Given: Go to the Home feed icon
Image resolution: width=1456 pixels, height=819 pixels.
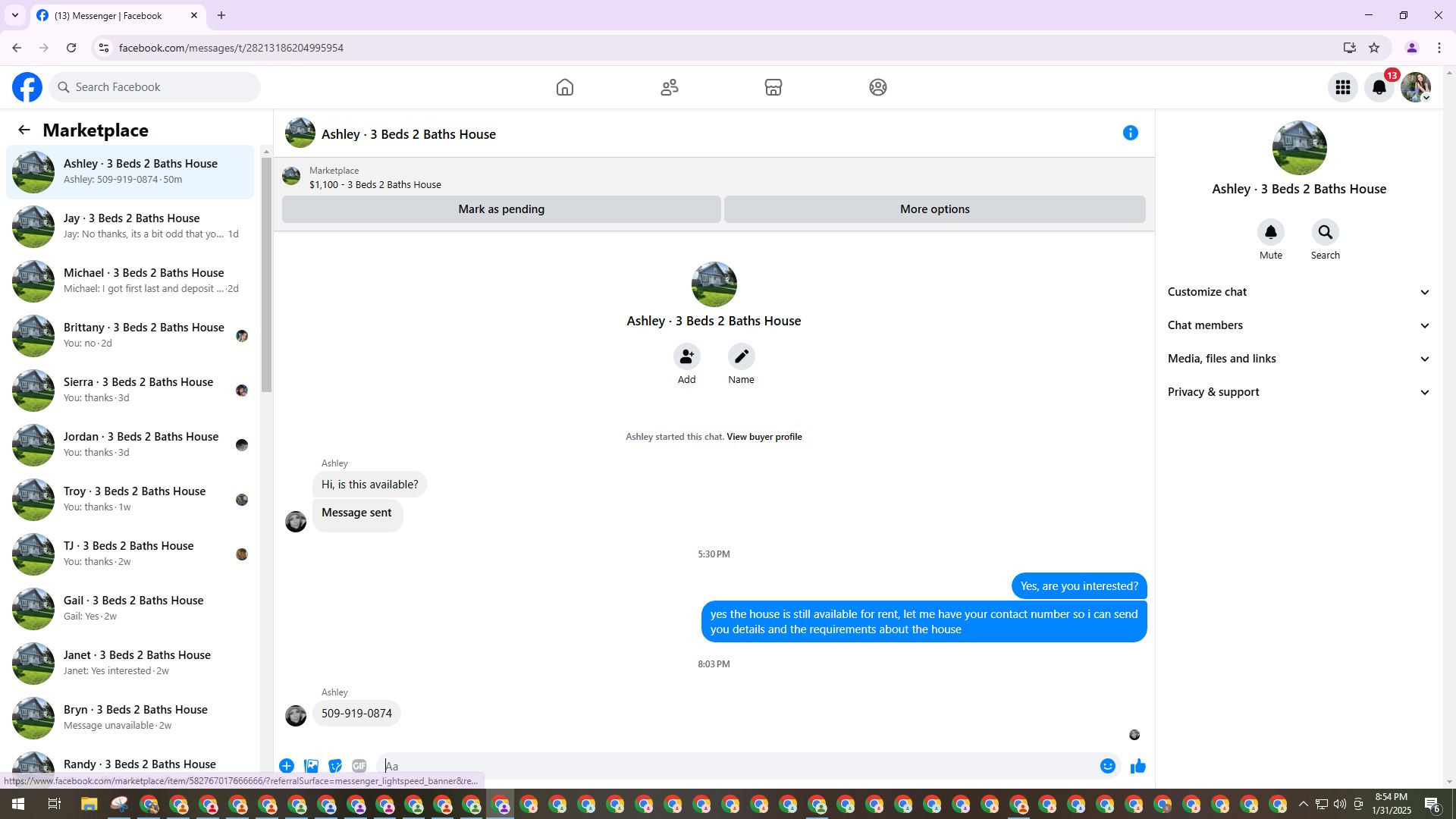Looking at the screenshot, I should pos(565,87).
